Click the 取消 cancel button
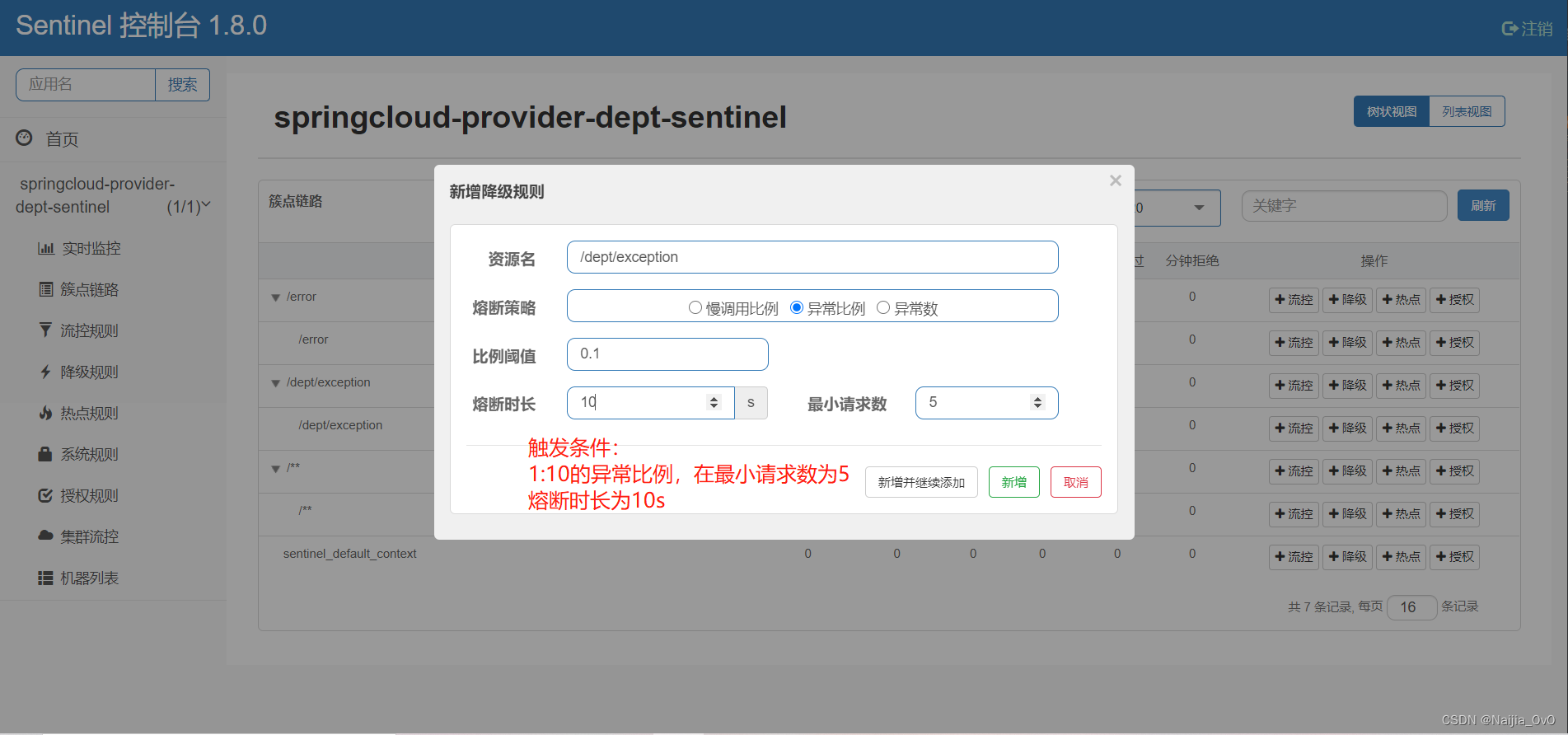Image resolution: width=1568 pixels, height=735 pixels. (x=1076, y=482)
